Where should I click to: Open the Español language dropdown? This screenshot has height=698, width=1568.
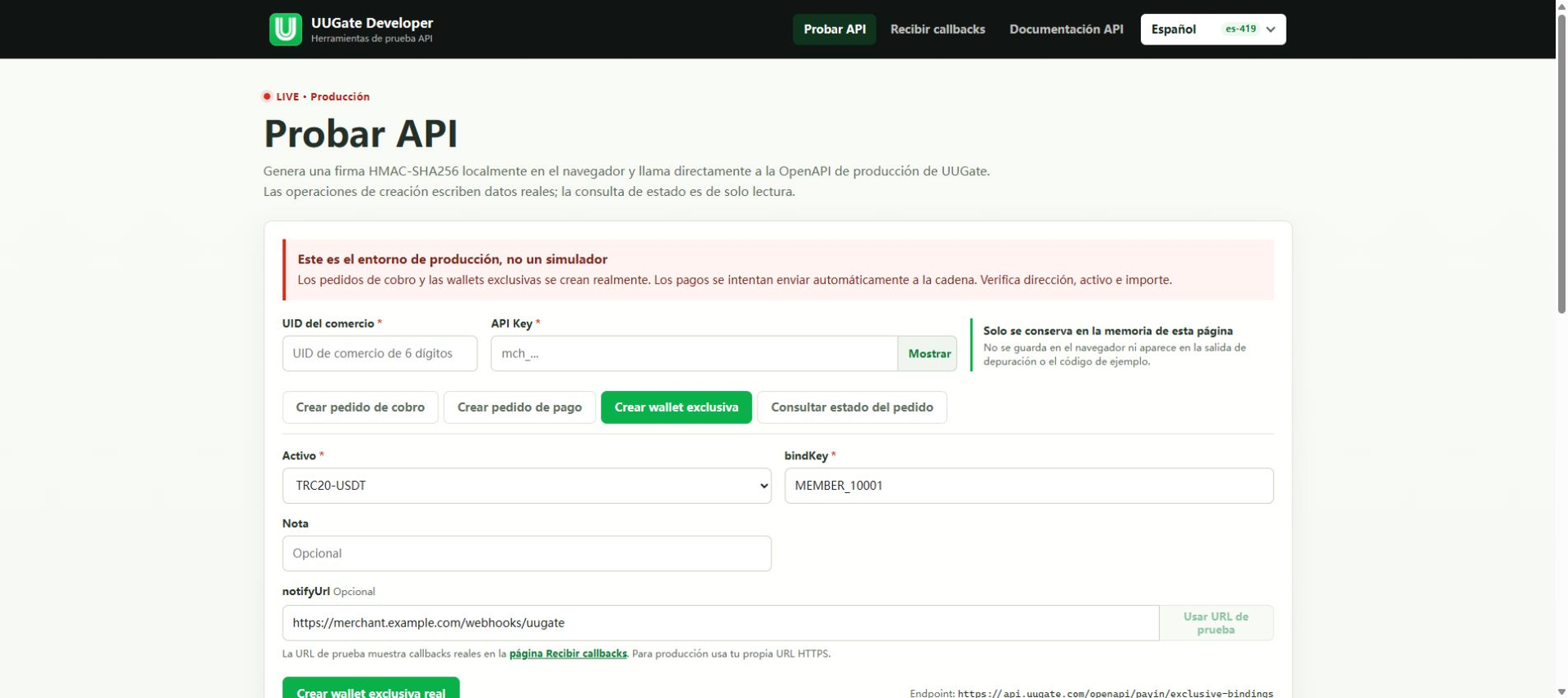(x=1213, y=29)
